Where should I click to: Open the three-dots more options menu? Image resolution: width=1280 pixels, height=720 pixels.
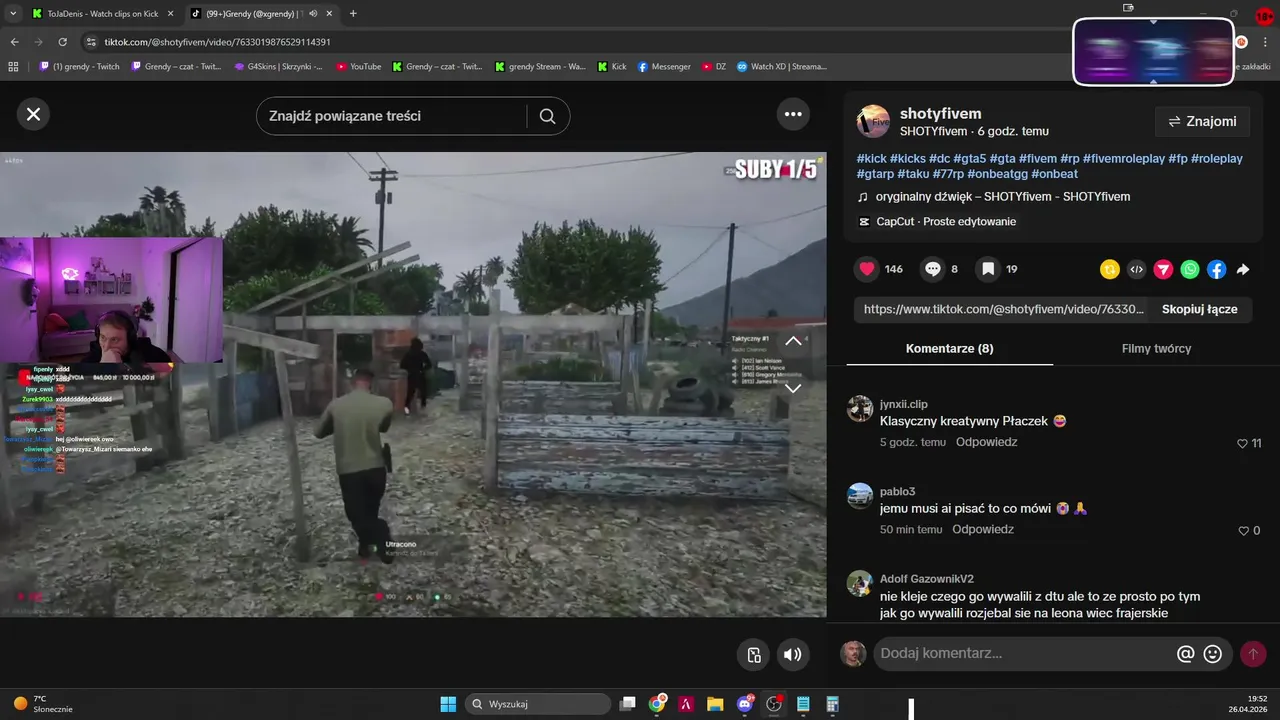[x=793, y=114]
